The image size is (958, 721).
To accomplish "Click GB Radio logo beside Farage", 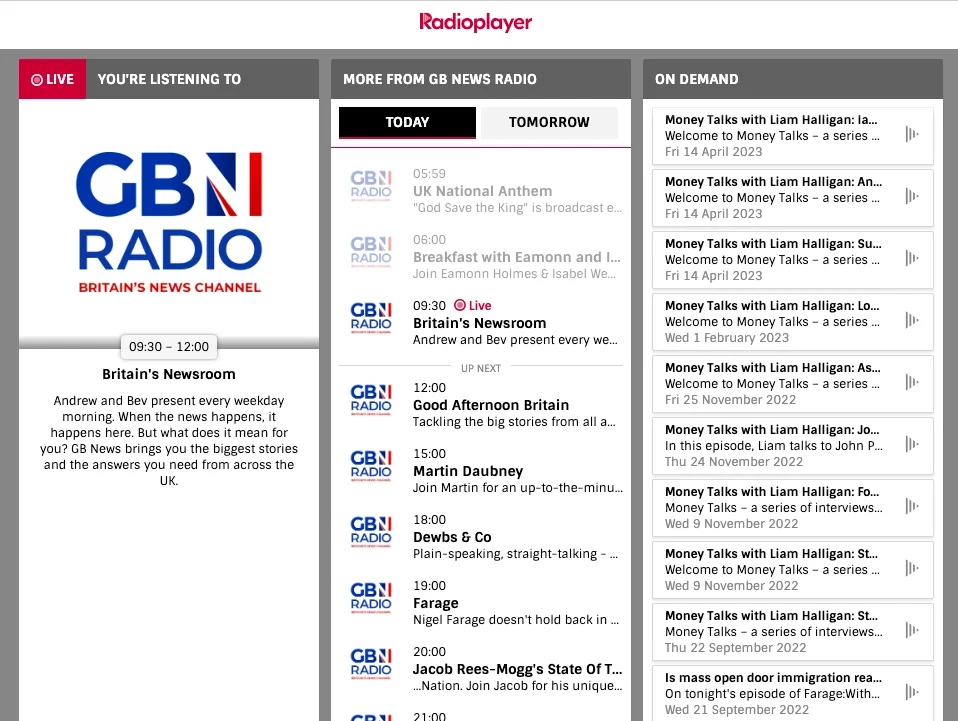I will coord(371,598).
